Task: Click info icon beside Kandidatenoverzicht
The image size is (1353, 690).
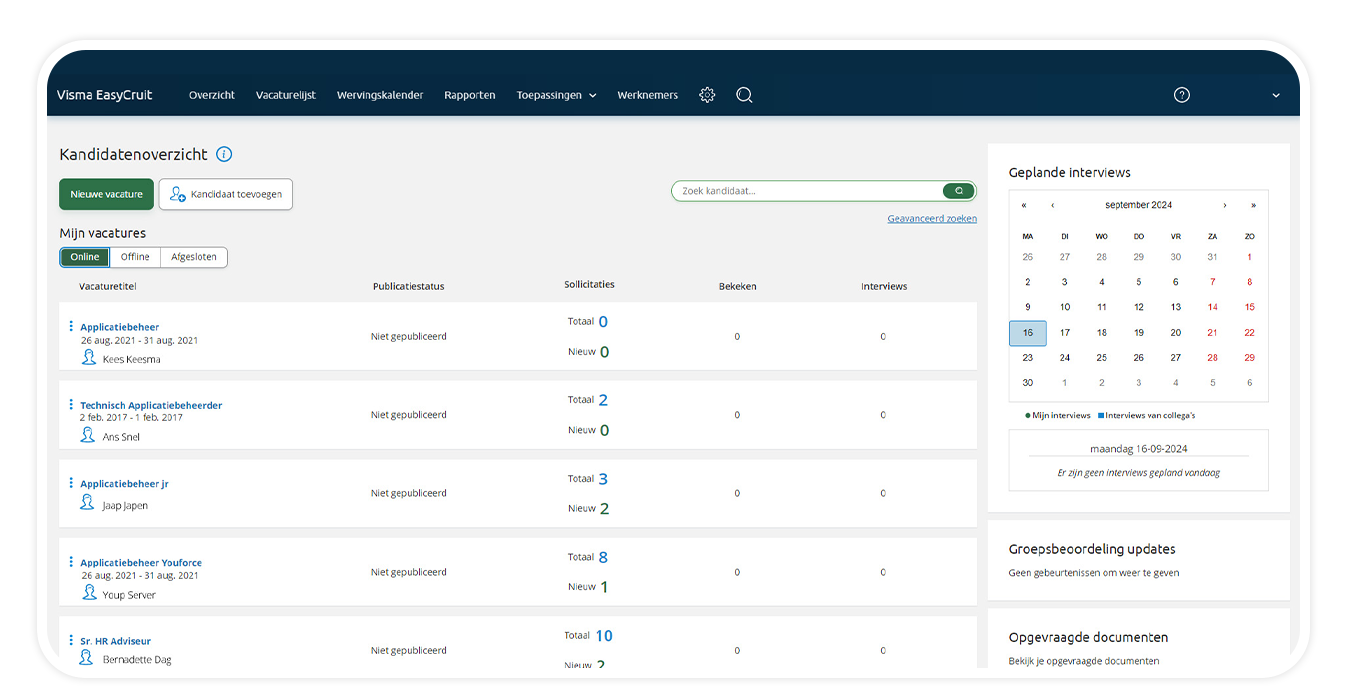Action: tap(224, 154)
